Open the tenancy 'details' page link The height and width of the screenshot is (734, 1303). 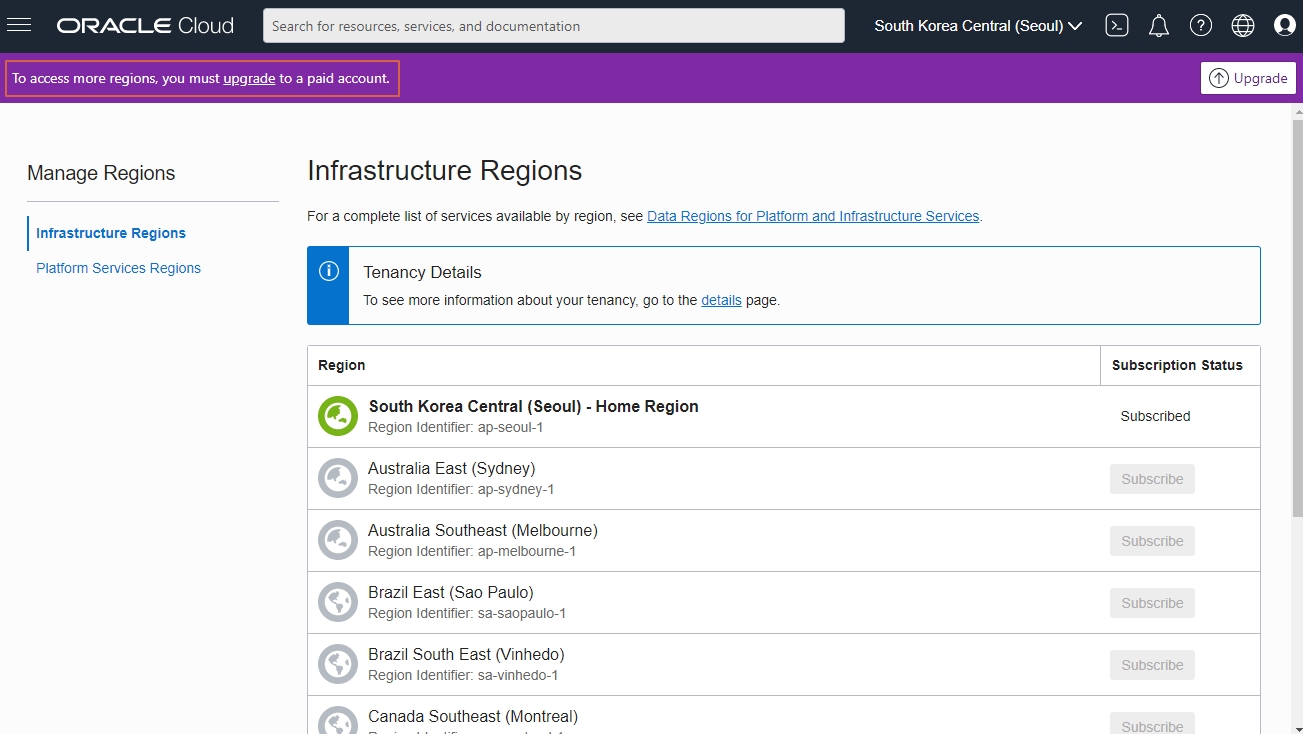point(721,300)
